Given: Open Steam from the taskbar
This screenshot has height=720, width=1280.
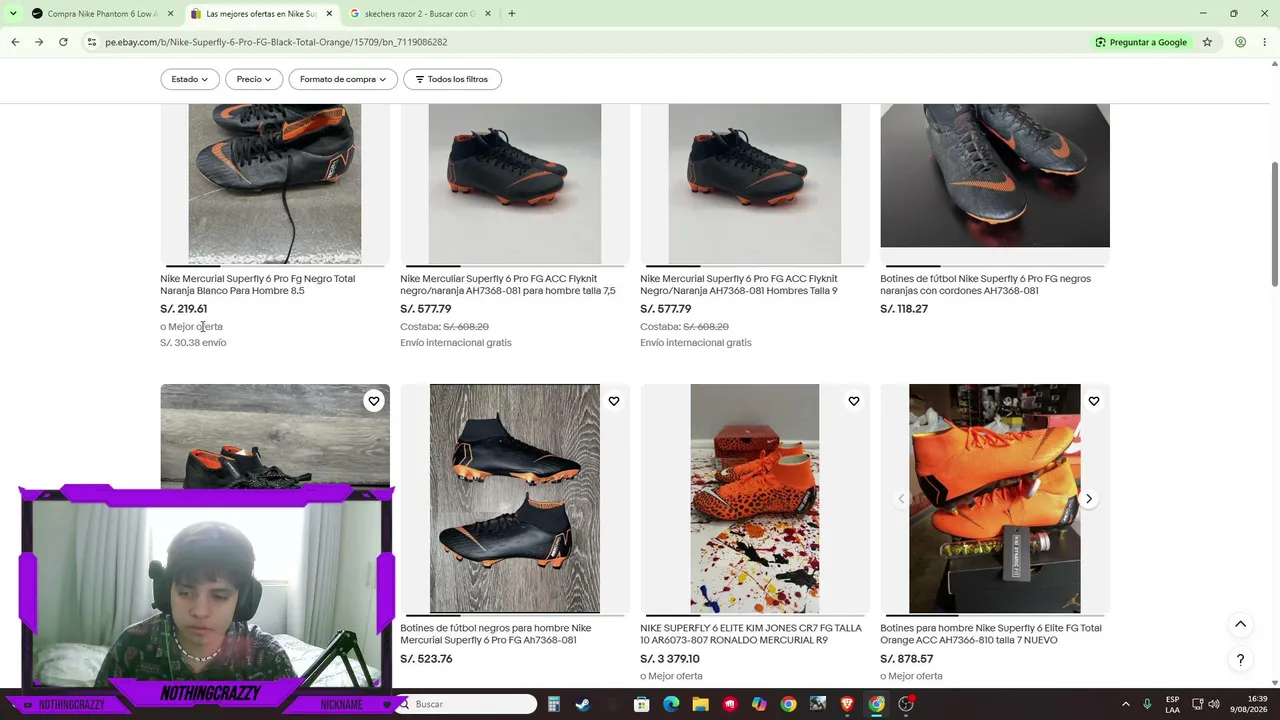Looking at the screenshot, I should point(582,704).
